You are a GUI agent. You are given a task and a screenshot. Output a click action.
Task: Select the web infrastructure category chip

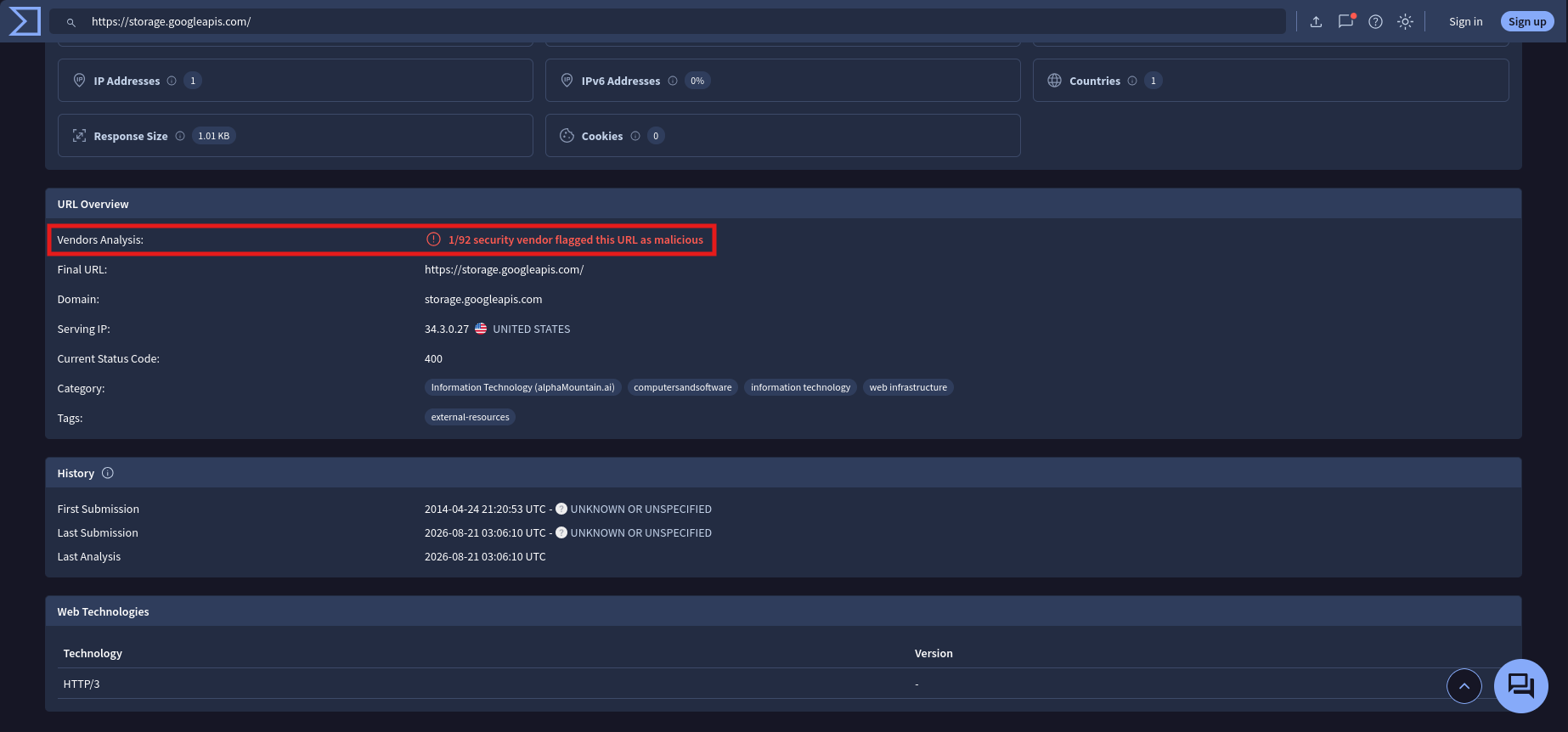pyautogui.click(x=908, y=387)
